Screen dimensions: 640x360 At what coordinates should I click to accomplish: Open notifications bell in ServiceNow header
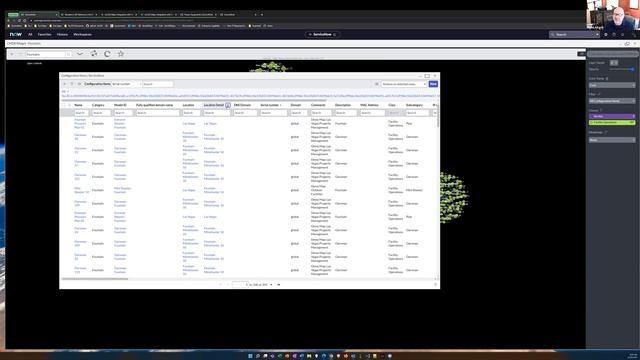click(622, 35)
